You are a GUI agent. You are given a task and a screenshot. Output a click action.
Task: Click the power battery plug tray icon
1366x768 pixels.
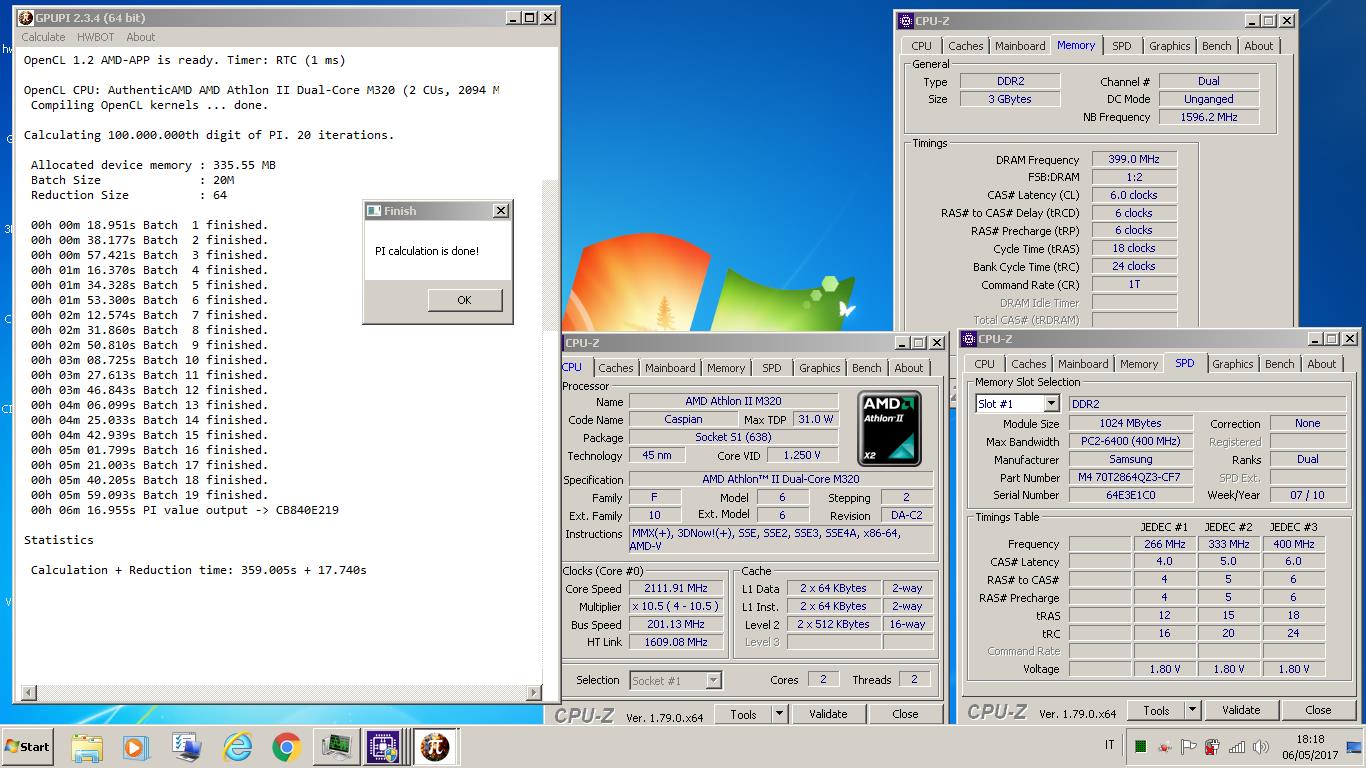pyautogui.click(x=1212, y=746)
